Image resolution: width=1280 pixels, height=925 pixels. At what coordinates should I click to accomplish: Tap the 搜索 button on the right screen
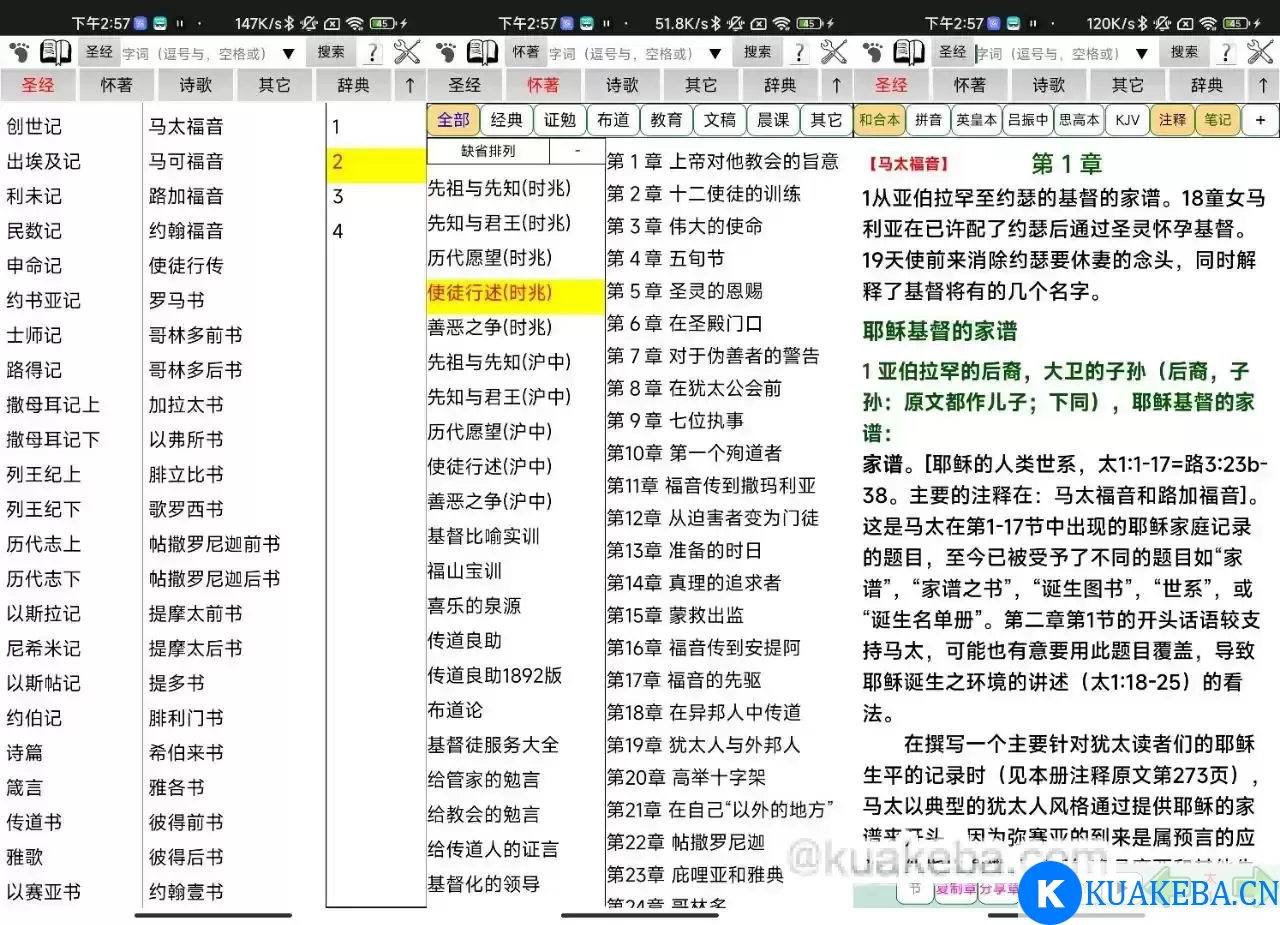click(x=1185, y=52)
